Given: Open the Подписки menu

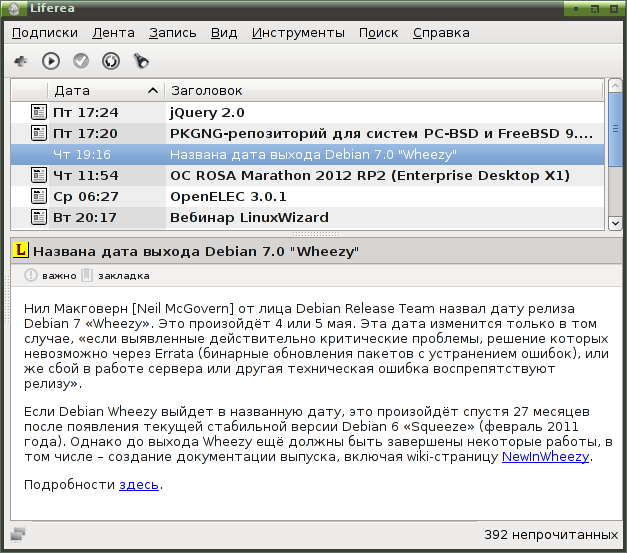Looking at the screenshot, I should (x=45, y=33).
